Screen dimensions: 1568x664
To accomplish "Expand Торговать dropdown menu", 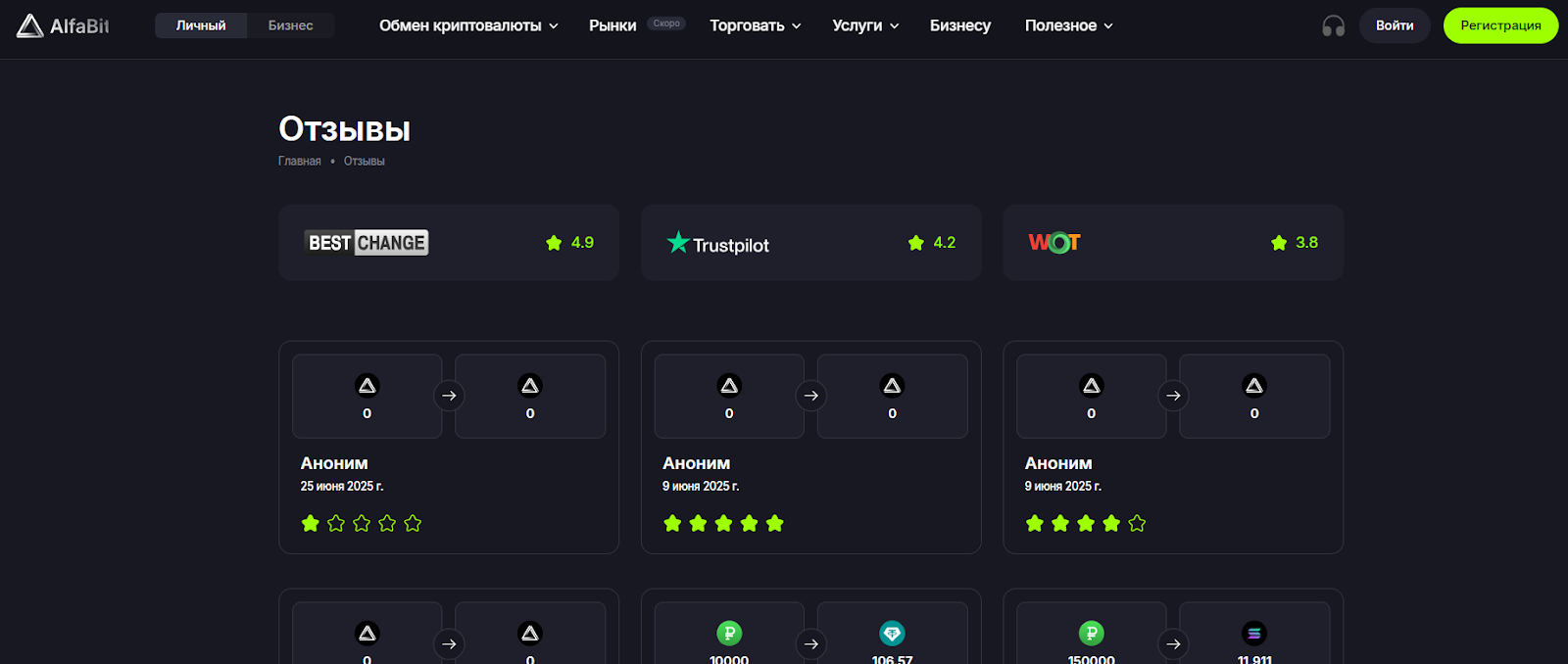I will [x=756, y=25].
